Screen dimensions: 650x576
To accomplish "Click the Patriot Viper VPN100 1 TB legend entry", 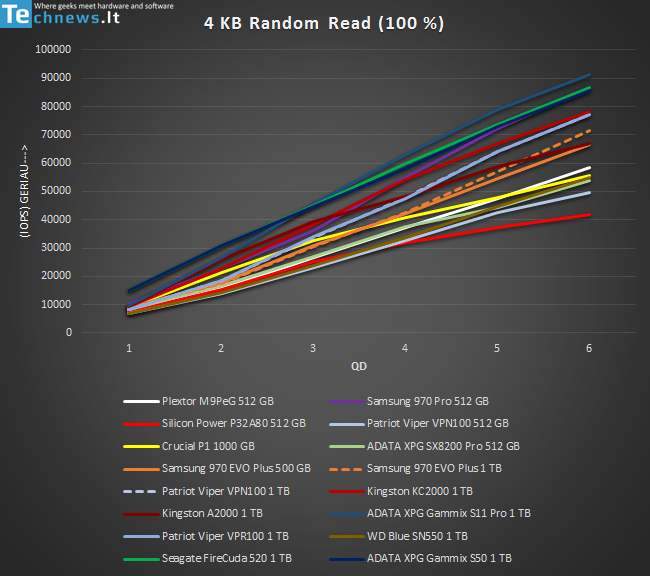I will [x=206, y=491].
